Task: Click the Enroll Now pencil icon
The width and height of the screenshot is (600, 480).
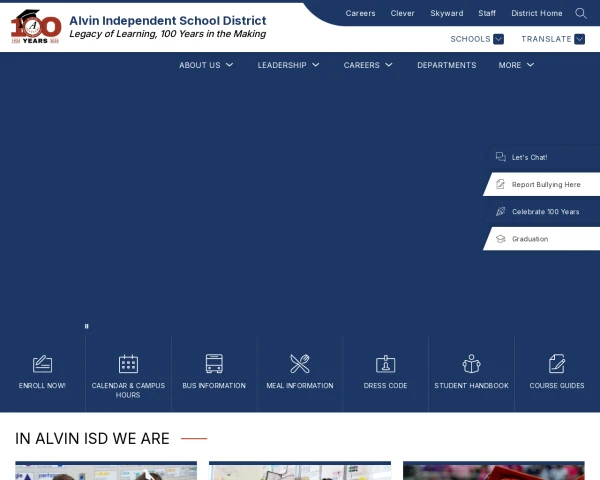Action: (42, 364)
